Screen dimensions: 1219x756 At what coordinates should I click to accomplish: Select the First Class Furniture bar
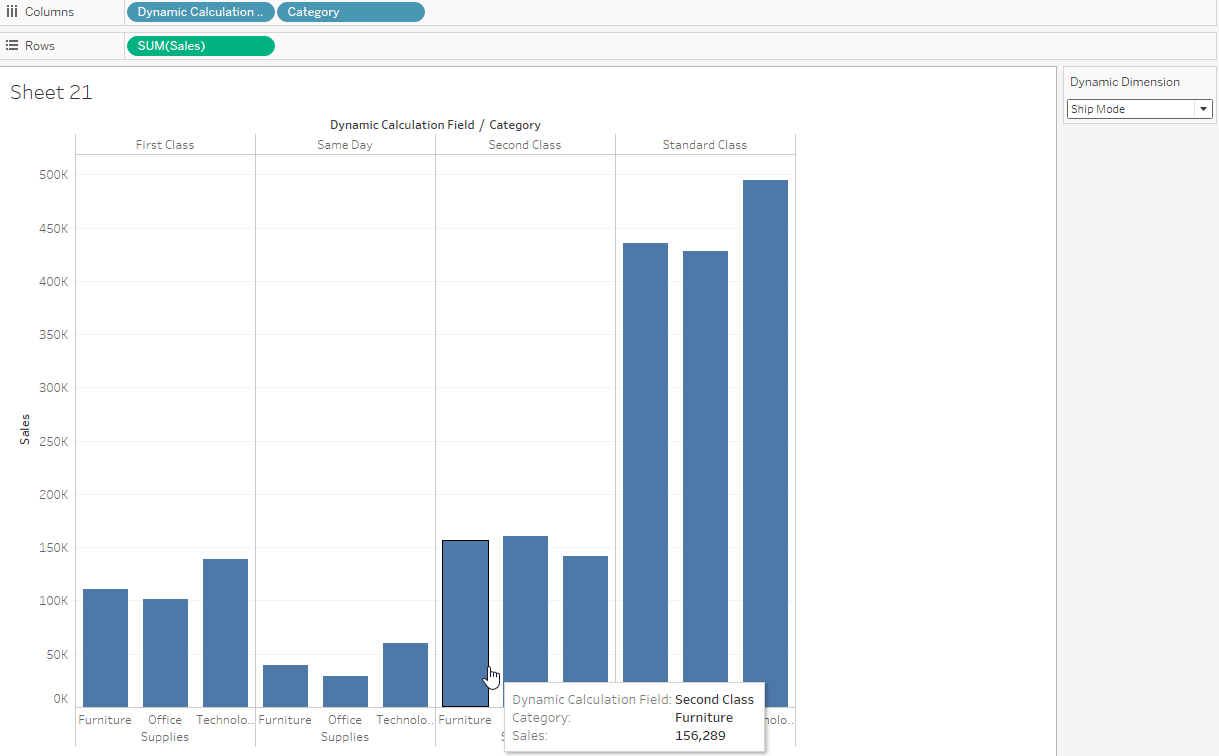click(105, 648)
